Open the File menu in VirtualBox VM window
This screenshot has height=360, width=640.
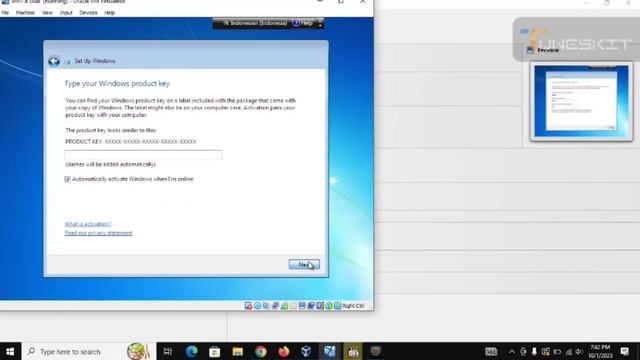[x=5, y=13]
